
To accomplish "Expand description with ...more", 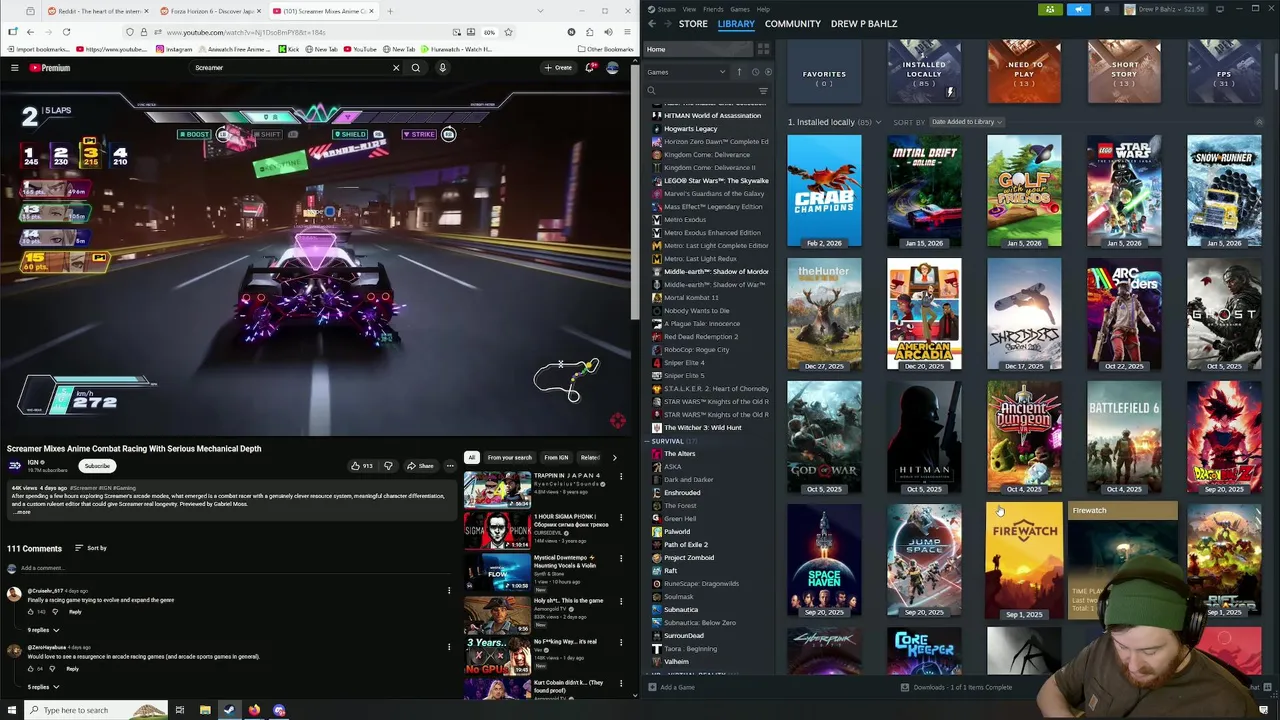I will click(x=21, y=512).
